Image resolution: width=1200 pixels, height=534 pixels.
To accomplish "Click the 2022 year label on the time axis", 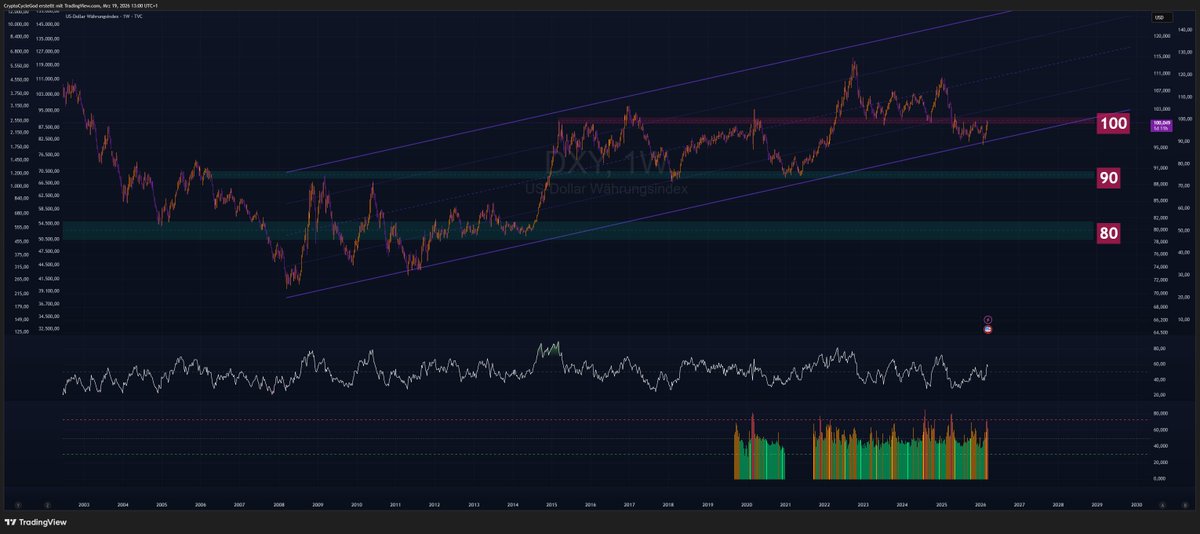I will tap(824, 505).
